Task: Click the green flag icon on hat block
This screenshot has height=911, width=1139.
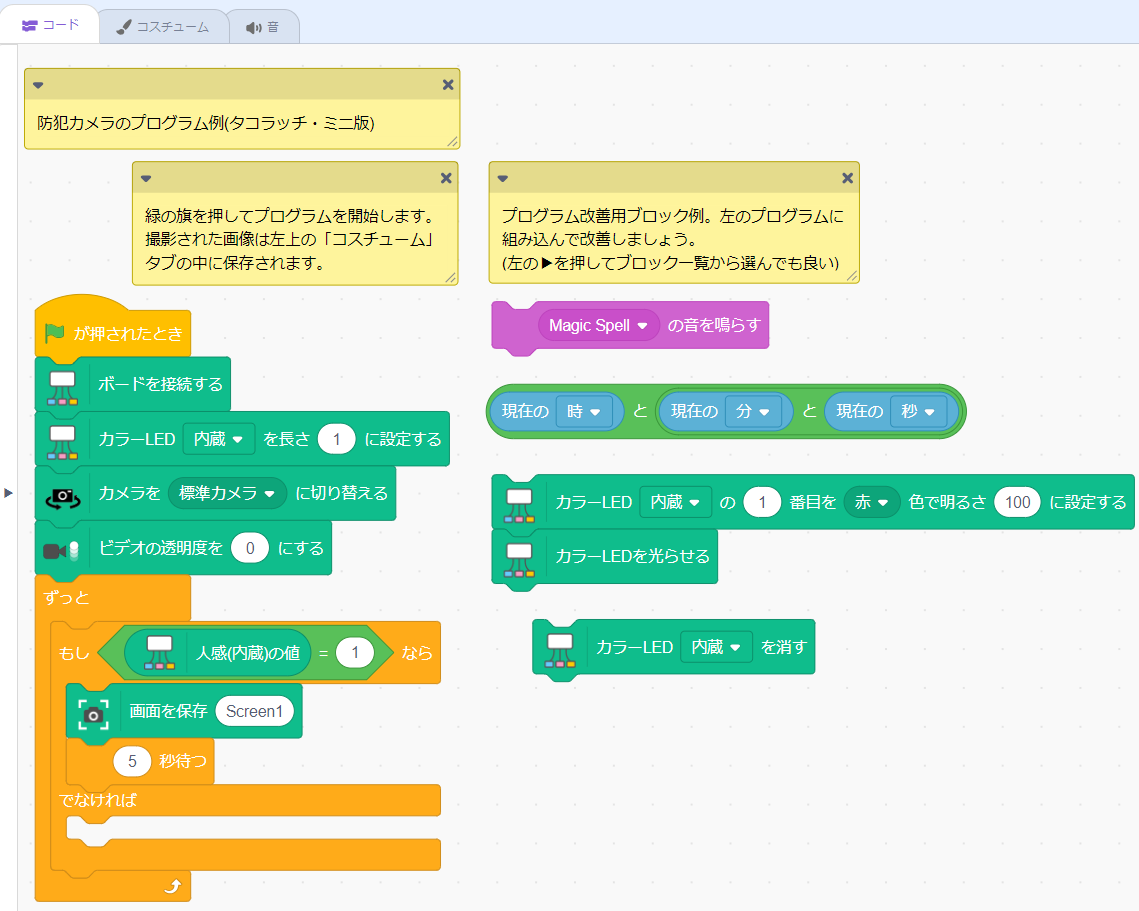Action: pyautogui.click(x=55, y=334)
